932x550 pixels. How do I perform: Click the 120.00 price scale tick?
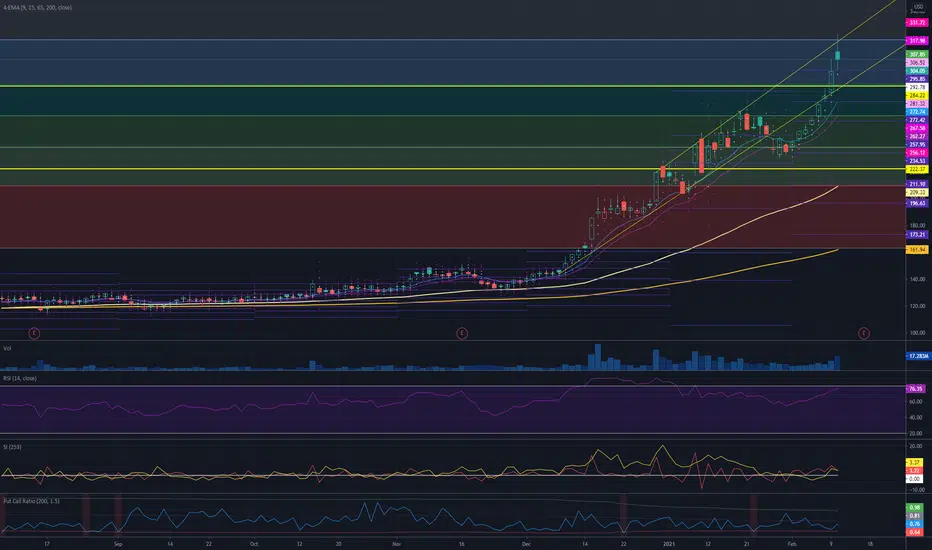point(918,306)
